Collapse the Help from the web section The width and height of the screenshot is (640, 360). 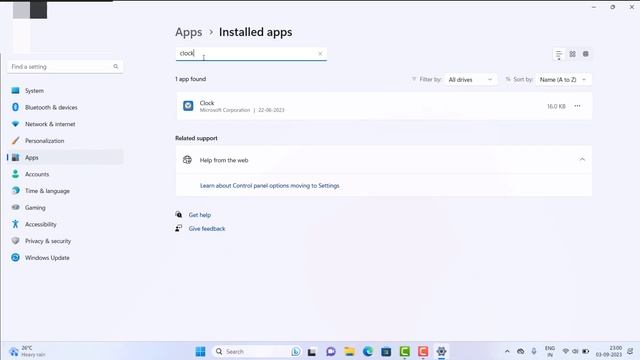[x=582, y=160]
